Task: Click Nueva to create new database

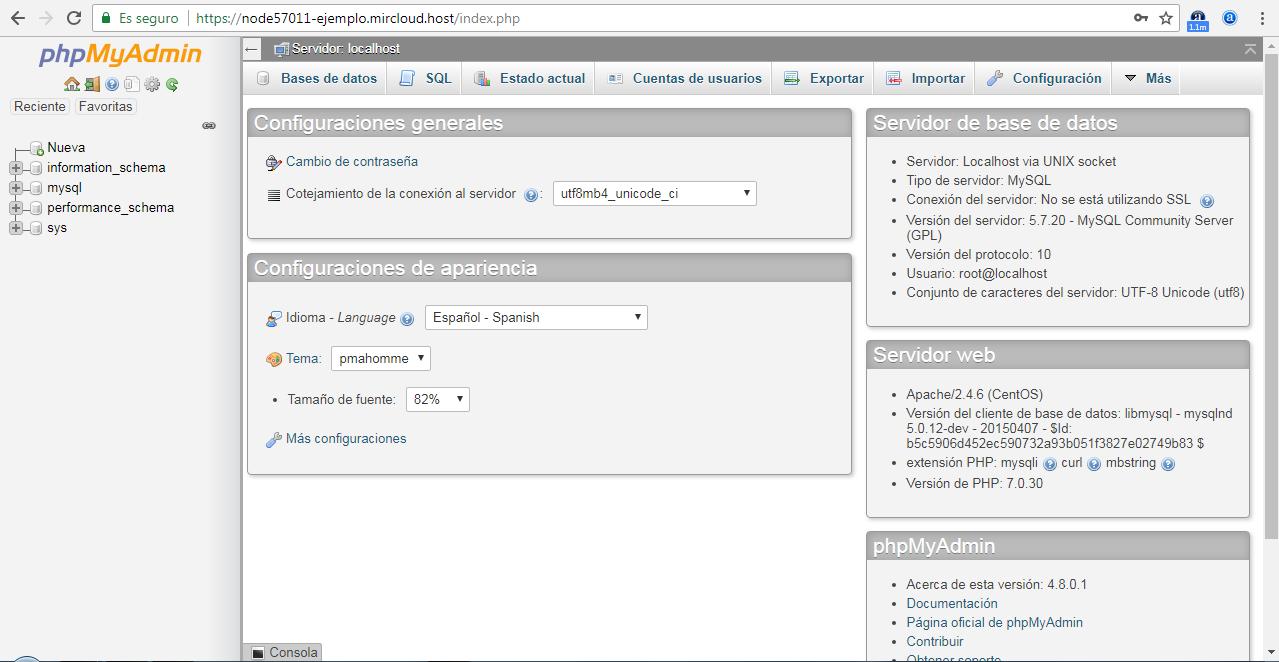Action: [x=66, y=148]
